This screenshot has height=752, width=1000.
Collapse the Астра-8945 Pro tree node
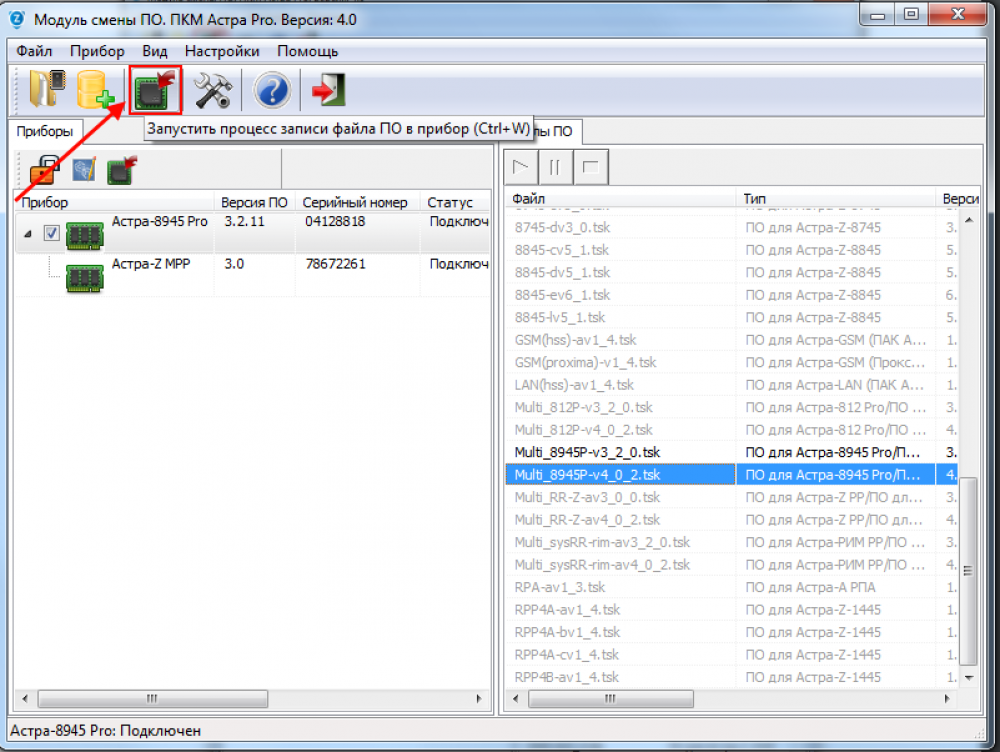tap(27, 234)
